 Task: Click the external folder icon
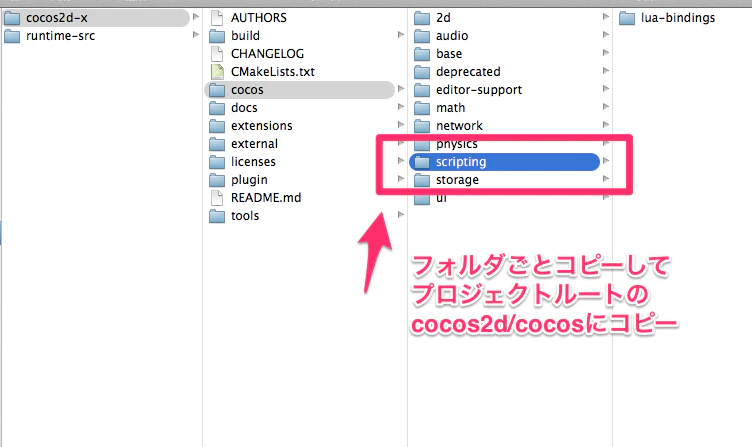point(217,144)
